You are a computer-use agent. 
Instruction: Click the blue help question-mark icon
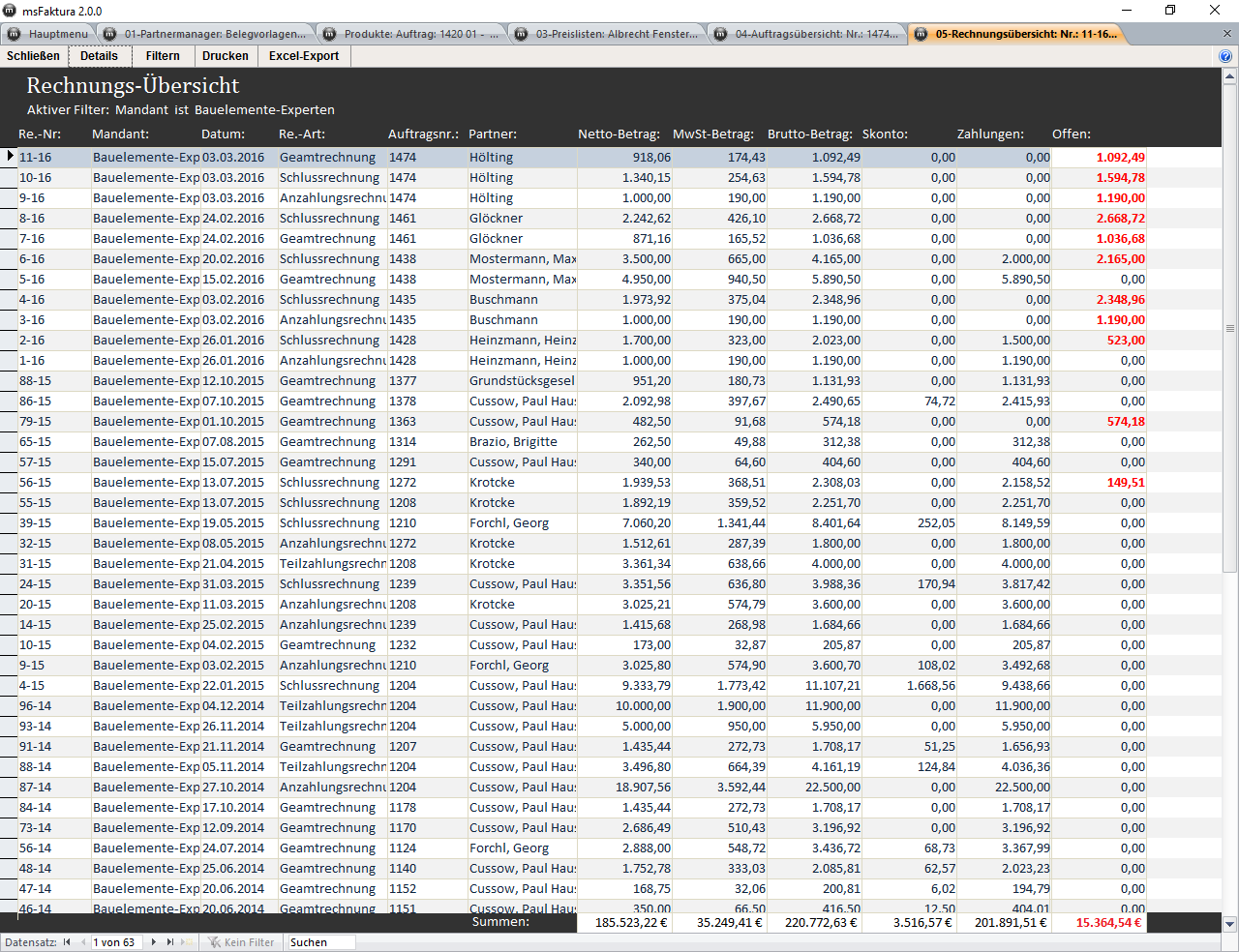(x=1225, y=56)
